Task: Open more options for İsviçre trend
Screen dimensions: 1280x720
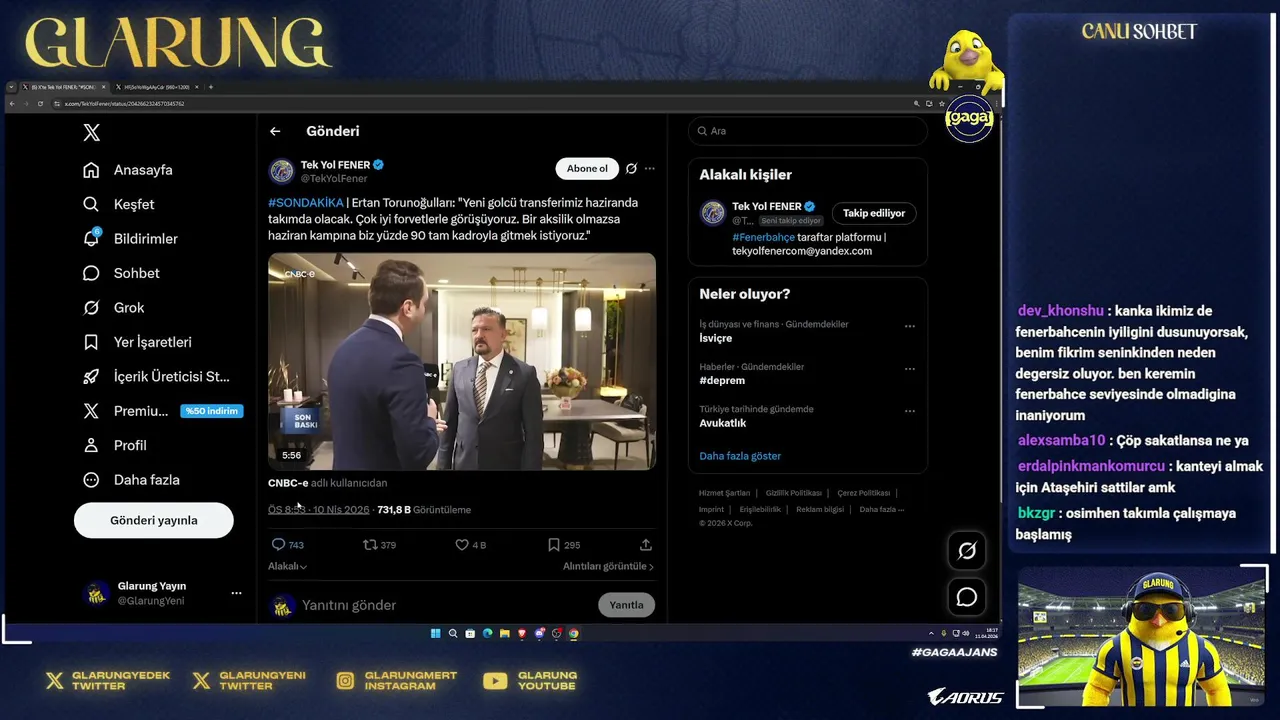Action: 910,326
